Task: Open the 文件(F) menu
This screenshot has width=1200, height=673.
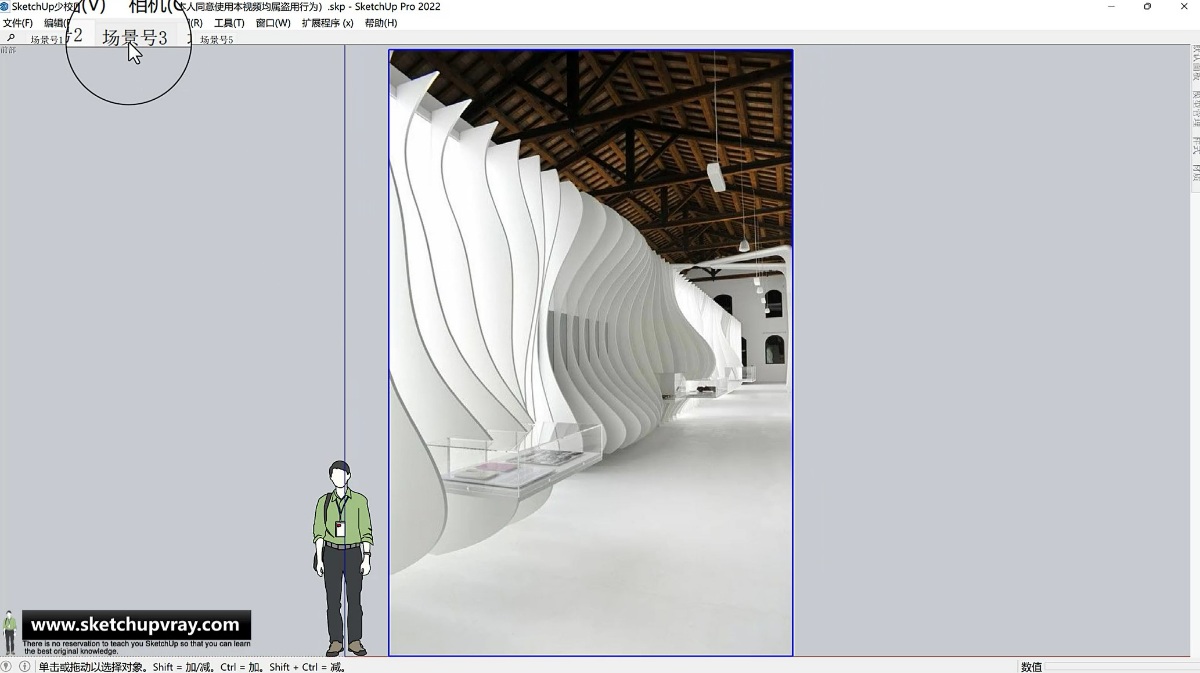Action: tap(18, 23)
